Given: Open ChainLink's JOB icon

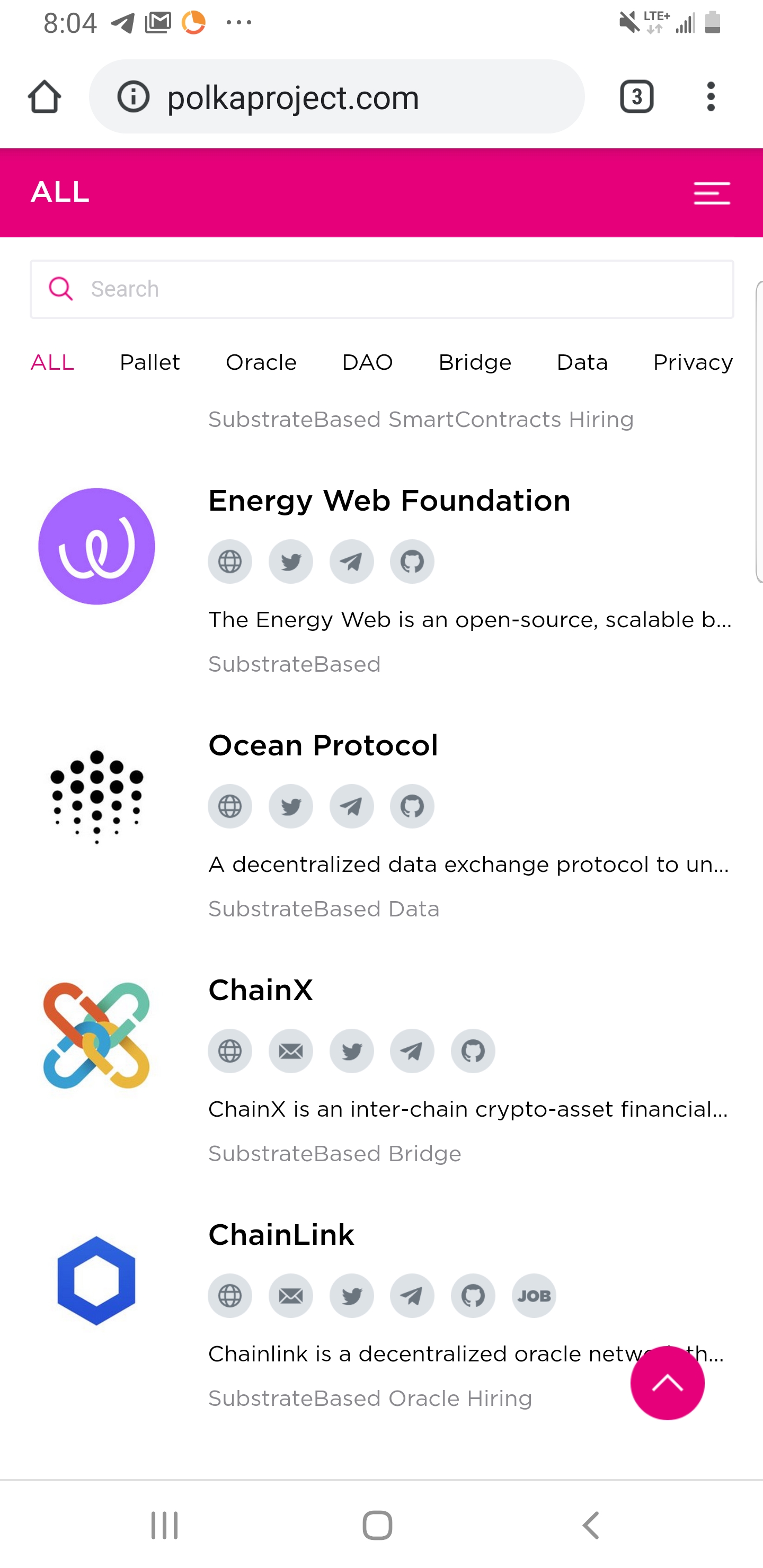Looking at the screenshot, I should click(x=534, y=1295).
